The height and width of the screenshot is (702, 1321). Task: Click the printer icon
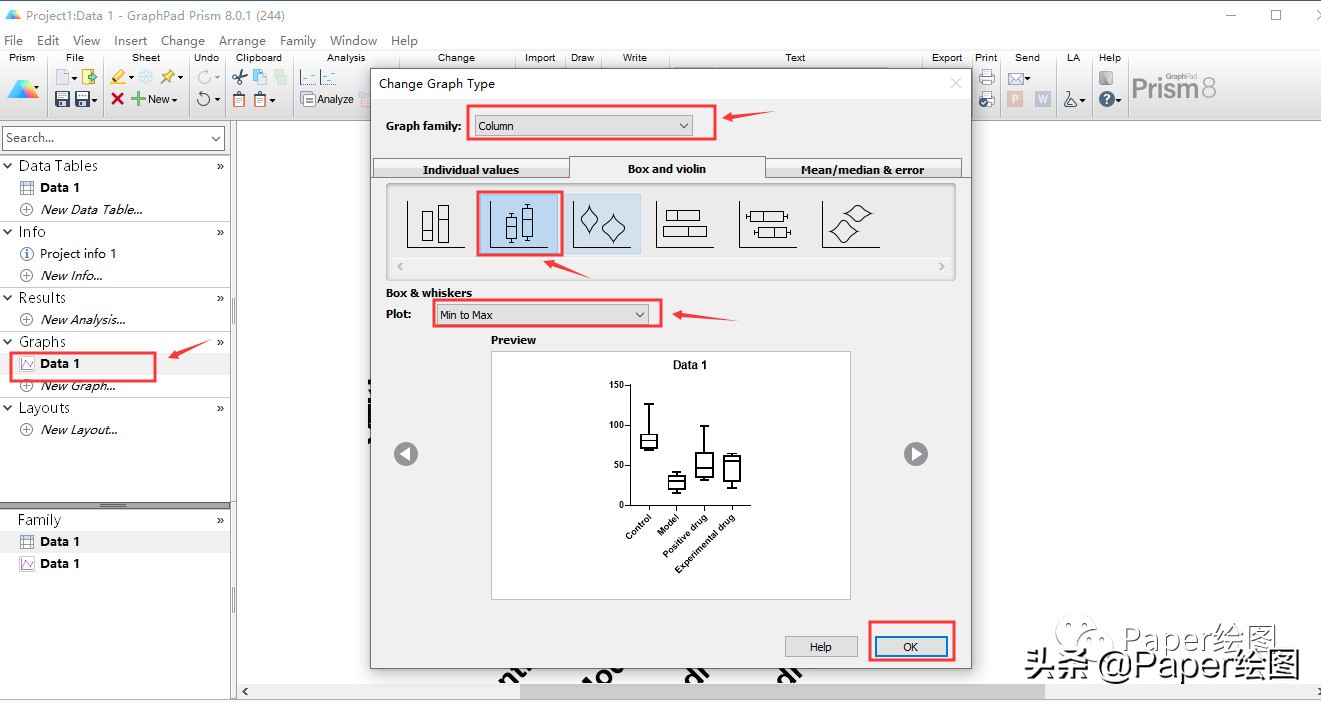pos(987,77)
